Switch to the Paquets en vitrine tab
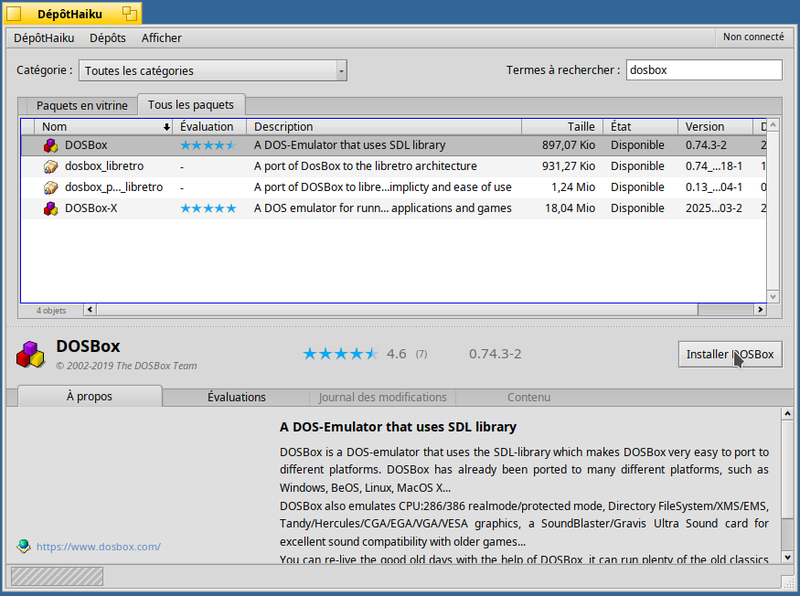This screenshot has height=596, width=800. click(x=82, y=105)
